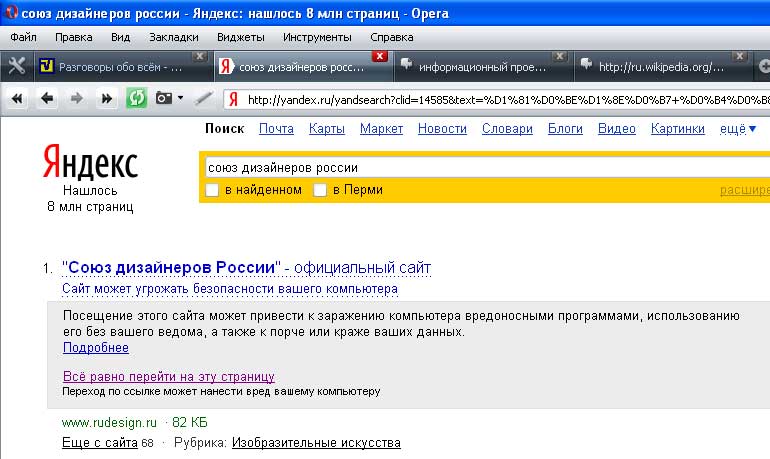This screenshot has width=770, height=459.
Task: Switch to the Разговоры обо всём tab
Action: click(x=123, y=67)
